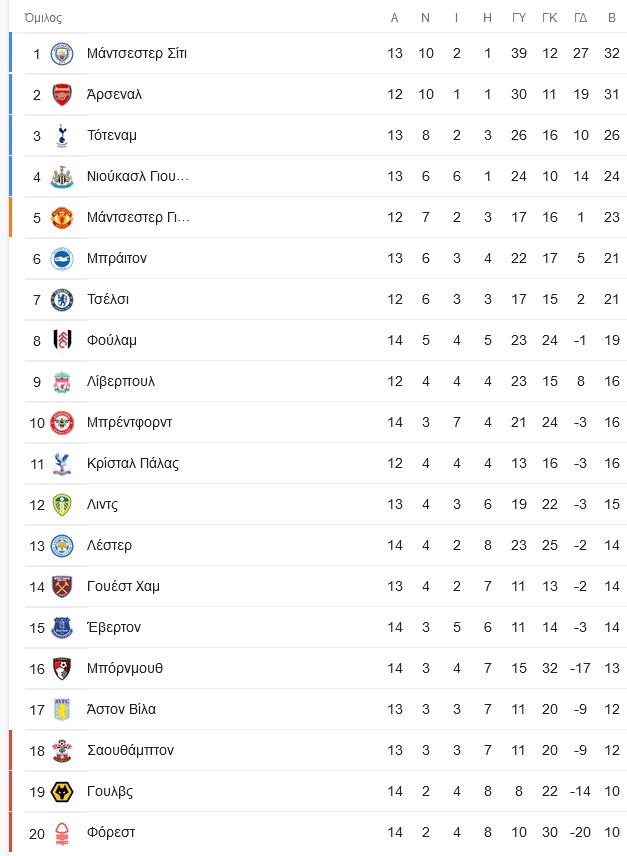Click the Crystal Palace eagle crest
This screenshot has height=856, width=627.
62,463
